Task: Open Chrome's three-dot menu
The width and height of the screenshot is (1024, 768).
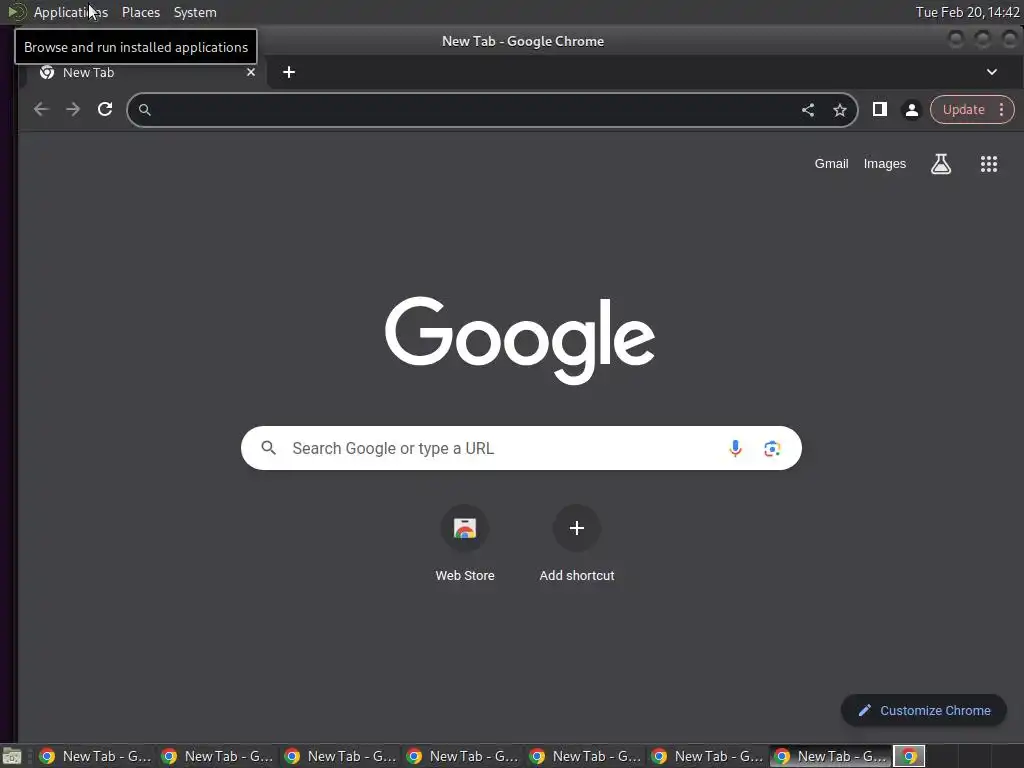Action: (1001, 110)
